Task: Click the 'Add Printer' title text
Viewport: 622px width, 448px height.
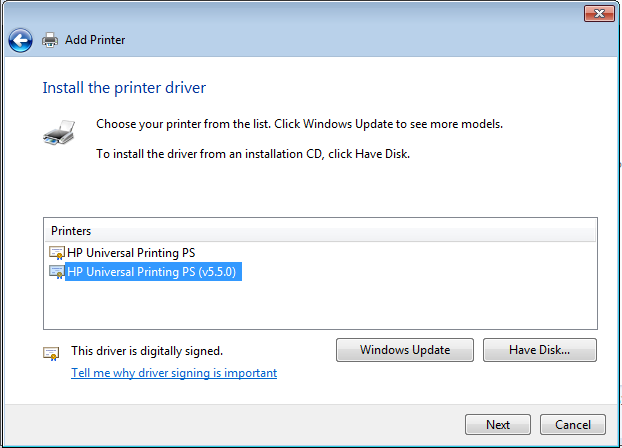Action: [95, 40]
